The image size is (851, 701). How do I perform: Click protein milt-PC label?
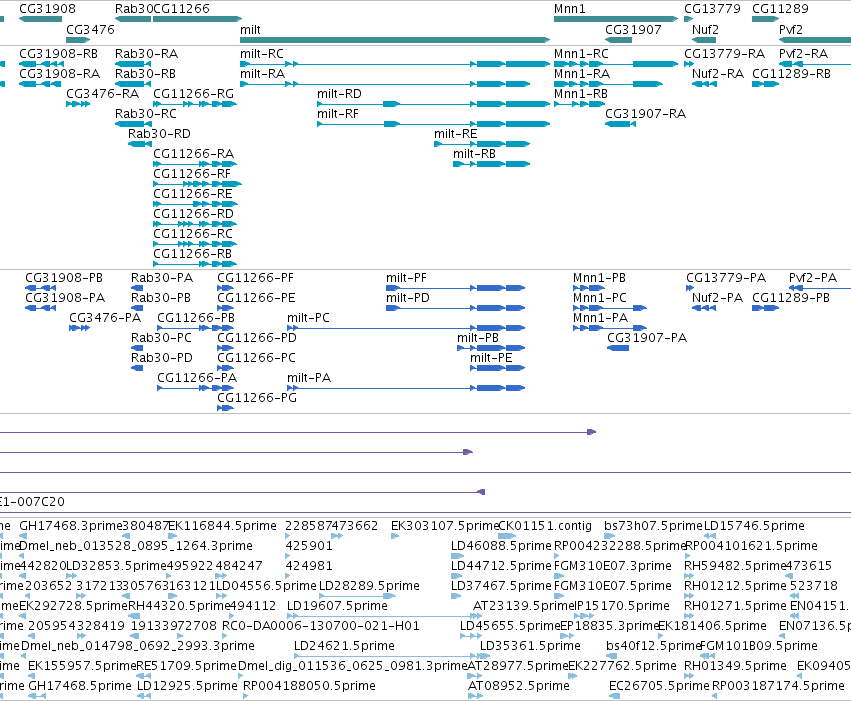(308, 318)
